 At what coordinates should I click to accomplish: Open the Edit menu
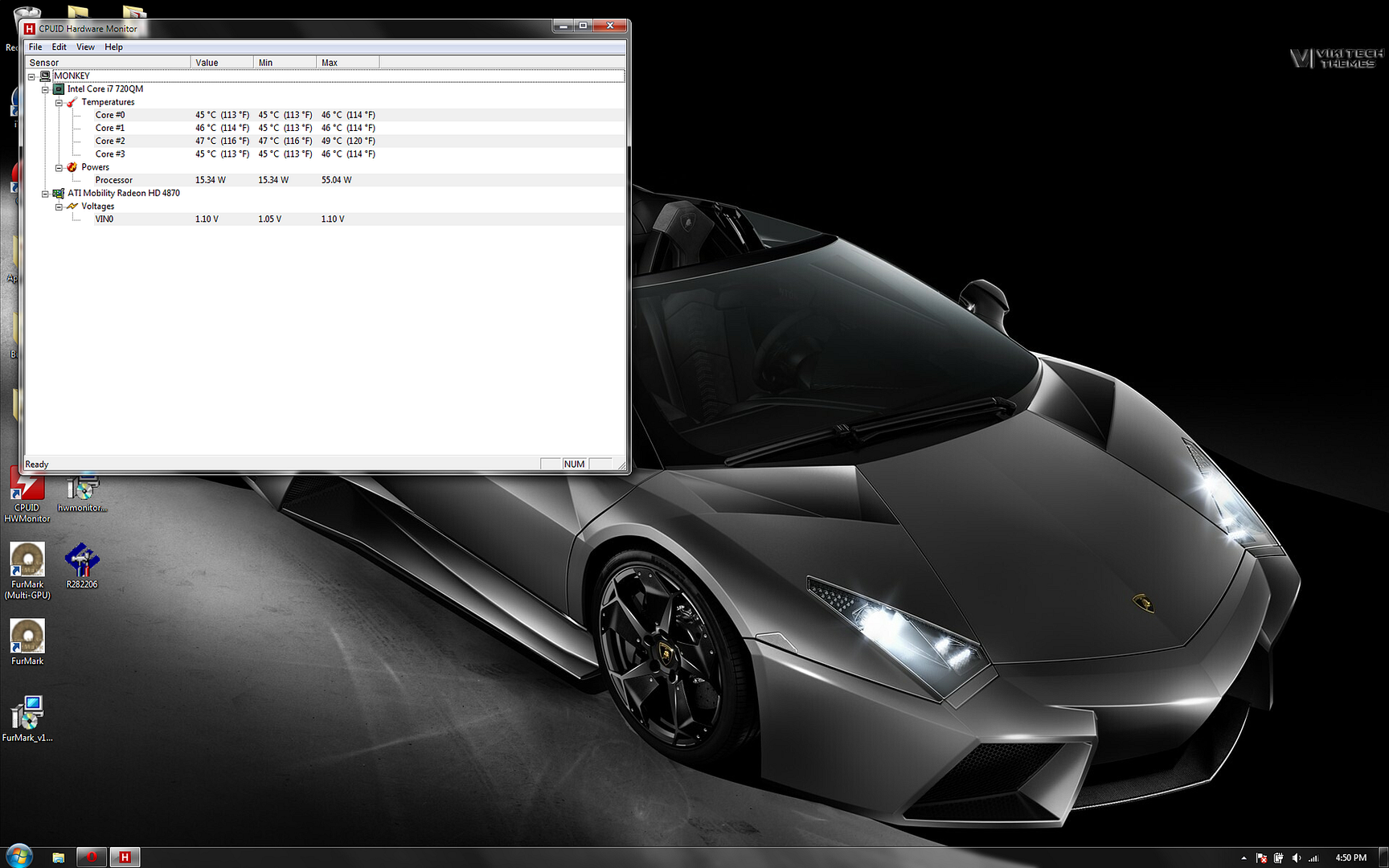point(59,47)
